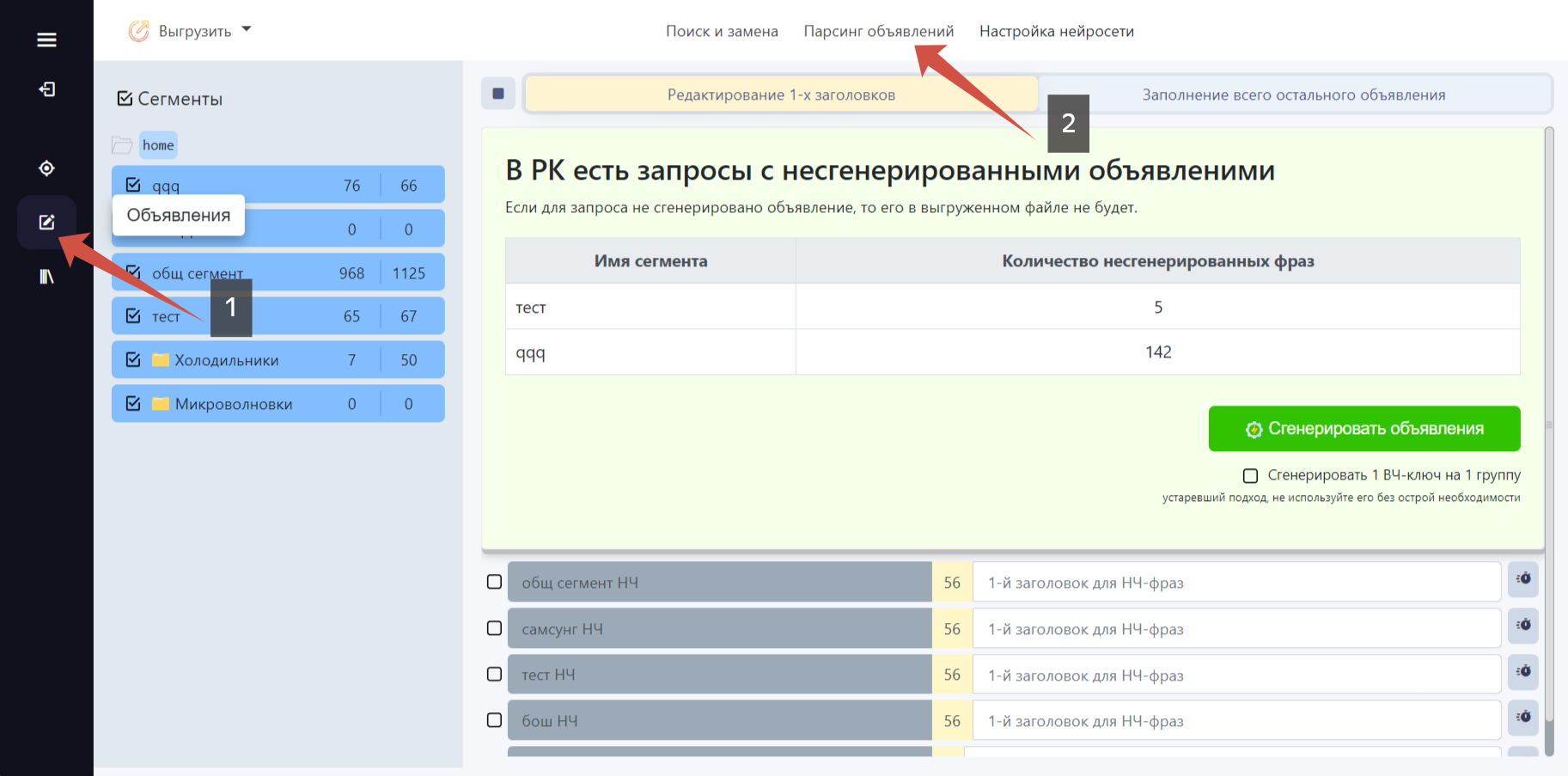Click the generate icon in общ сегмент НЧ row
Screen dimensions: 1568x776
point(1523,579)
